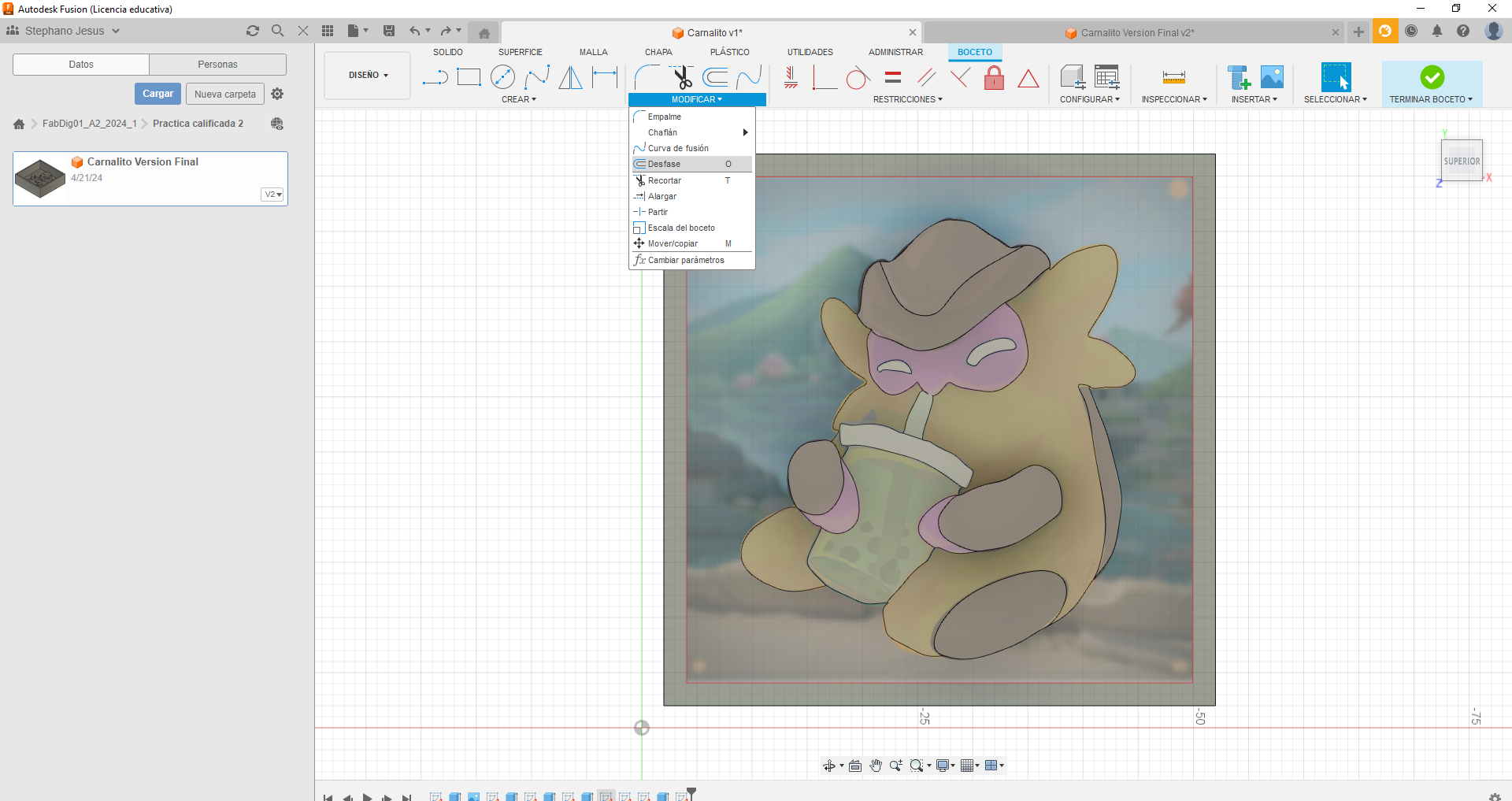Screen dimensions: 1512x801
Task: Click the Insert derive icon
Action: tap(1239, 77)
